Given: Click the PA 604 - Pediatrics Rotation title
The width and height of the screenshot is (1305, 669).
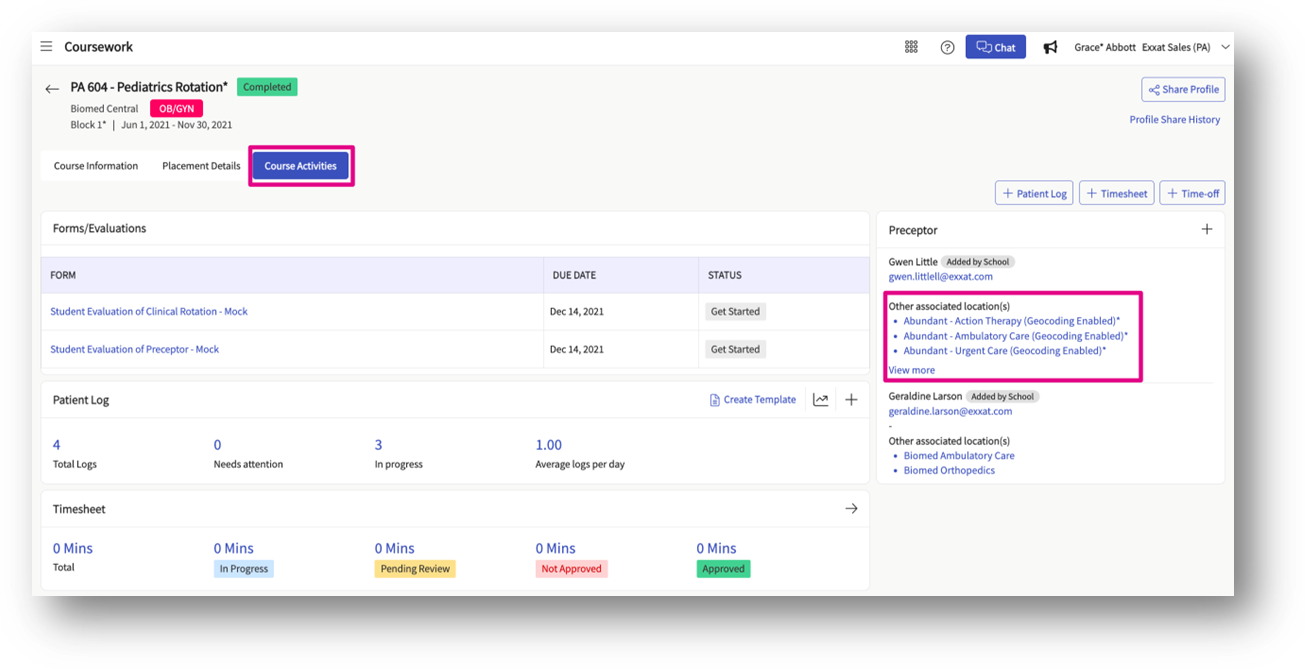Looking at the screenshot, I should click(149, 87).
